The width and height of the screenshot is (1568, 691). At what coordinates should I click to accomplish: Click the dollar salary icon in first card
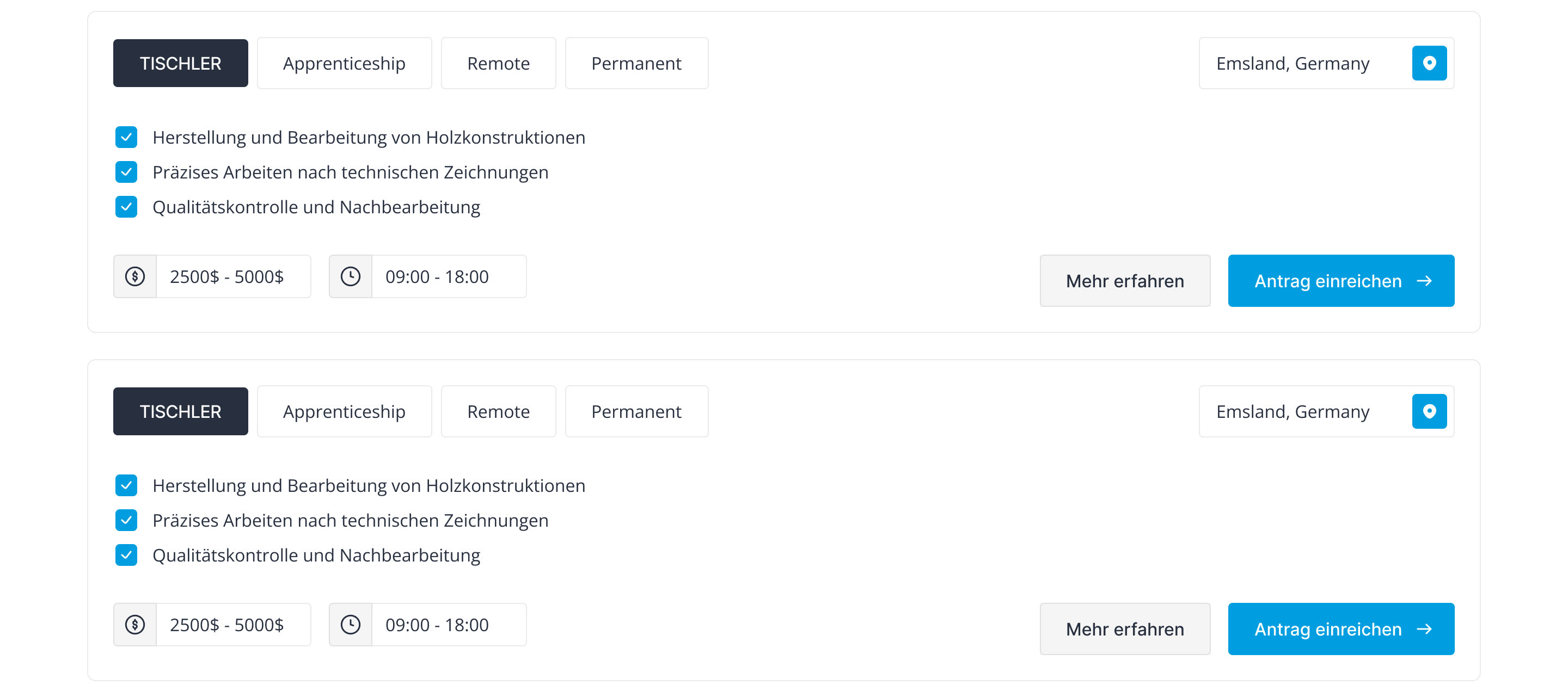point(135,277)
